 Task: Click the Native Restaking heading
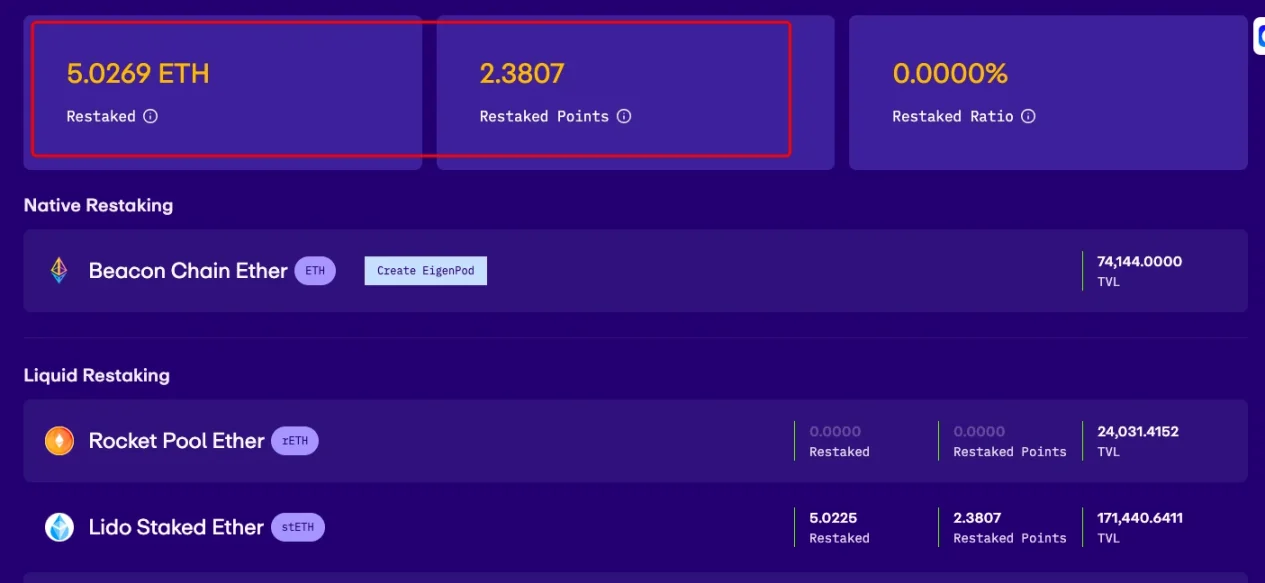pyautogui.click(x=98, y=205)
